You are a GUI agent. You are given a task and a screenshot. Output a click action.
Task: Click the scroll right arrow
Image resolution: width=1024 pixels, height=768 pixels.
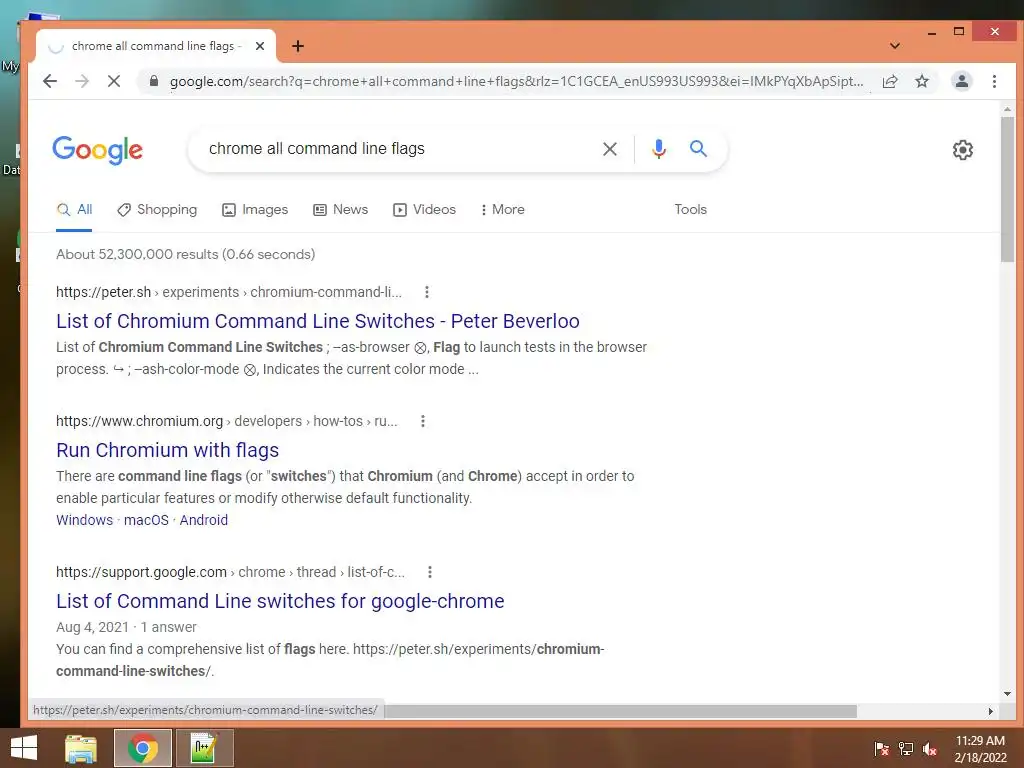(991, 711)
